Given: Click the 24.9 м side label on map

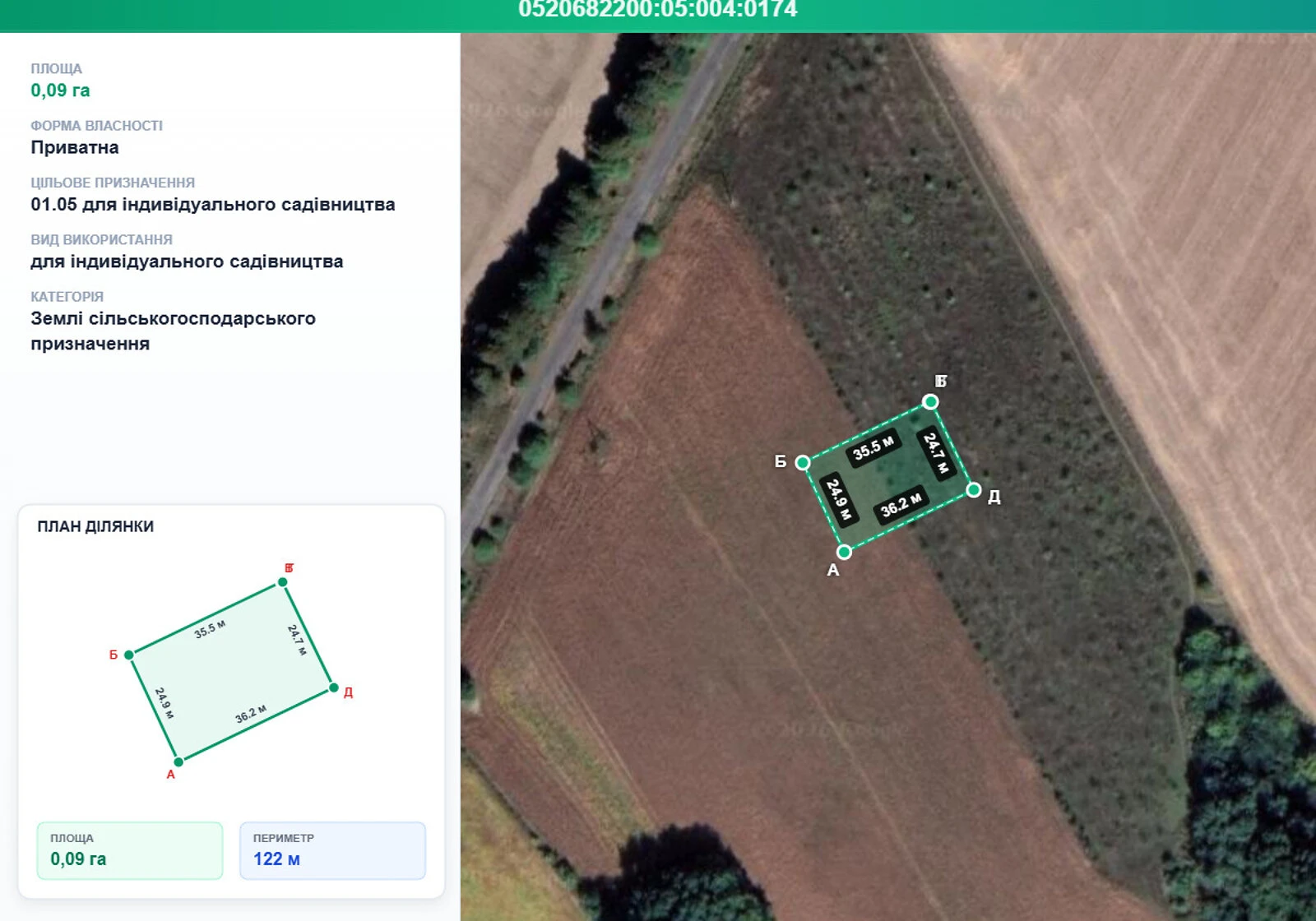Looking at the screenshot, I should pos(839,500).
